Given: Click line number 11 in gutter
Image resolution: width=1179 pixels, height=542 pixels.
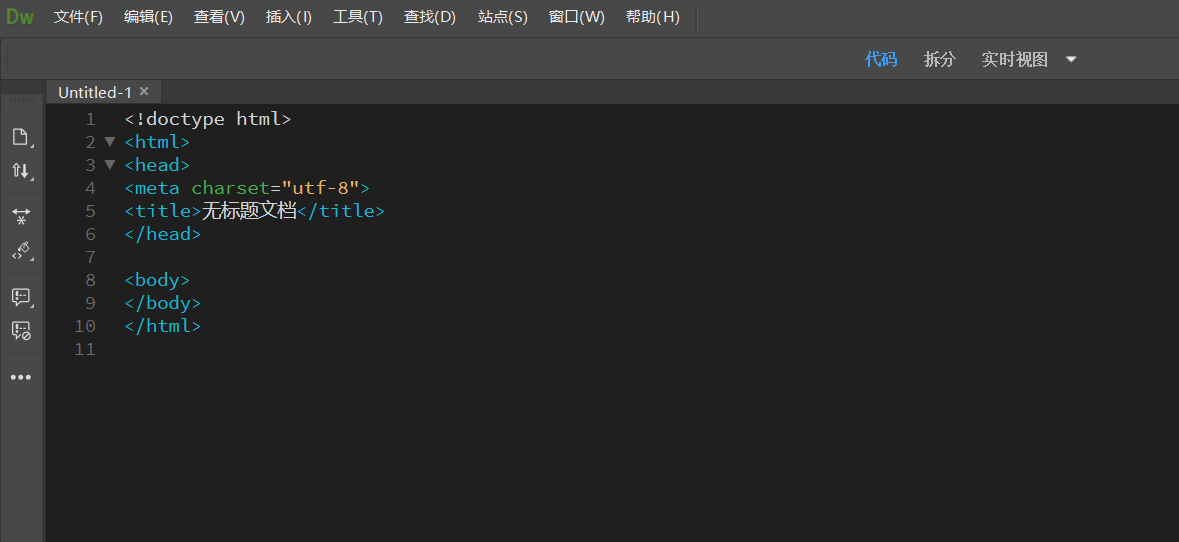Looking at the screenshot, I should point(86,349).
